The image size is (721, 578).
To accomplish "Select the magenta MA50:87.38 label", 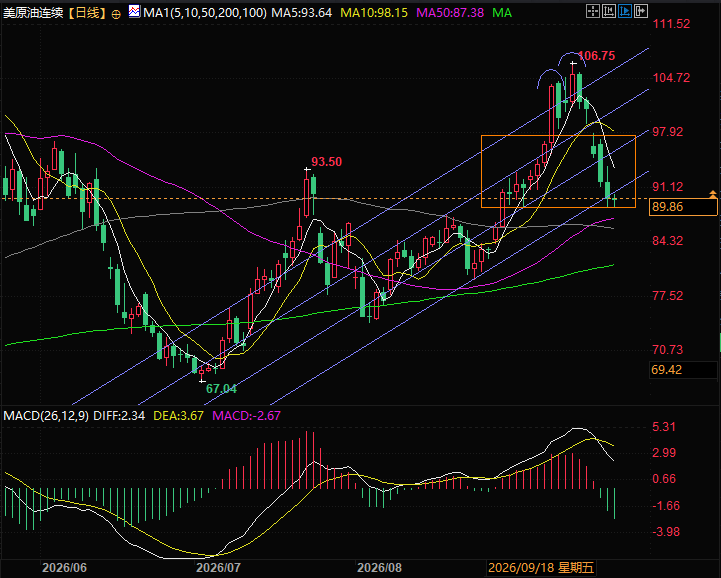I will pyautogui.click(x=450, y=13).
